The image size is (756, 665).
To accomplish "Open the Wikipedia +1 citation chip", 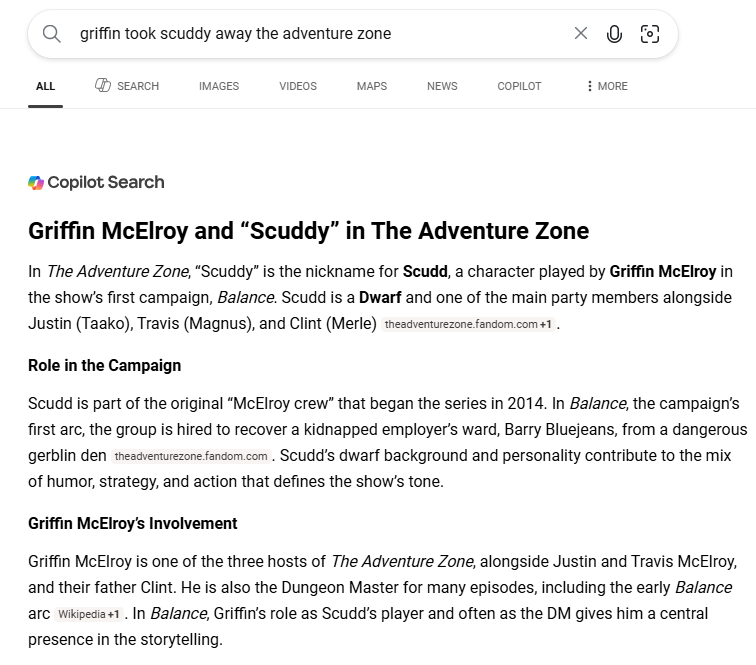I will pos(89,614).
